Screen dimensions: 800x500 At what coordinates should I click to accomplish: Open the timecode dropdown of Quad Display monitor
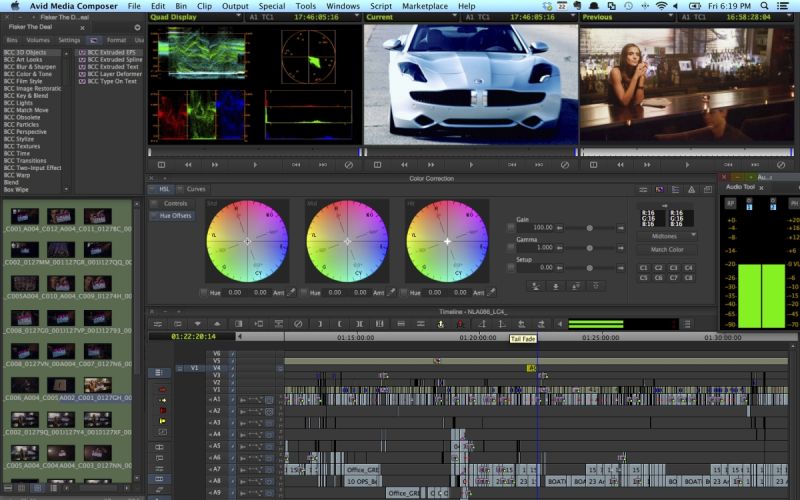pyautogui.click(x=357, y=16)
